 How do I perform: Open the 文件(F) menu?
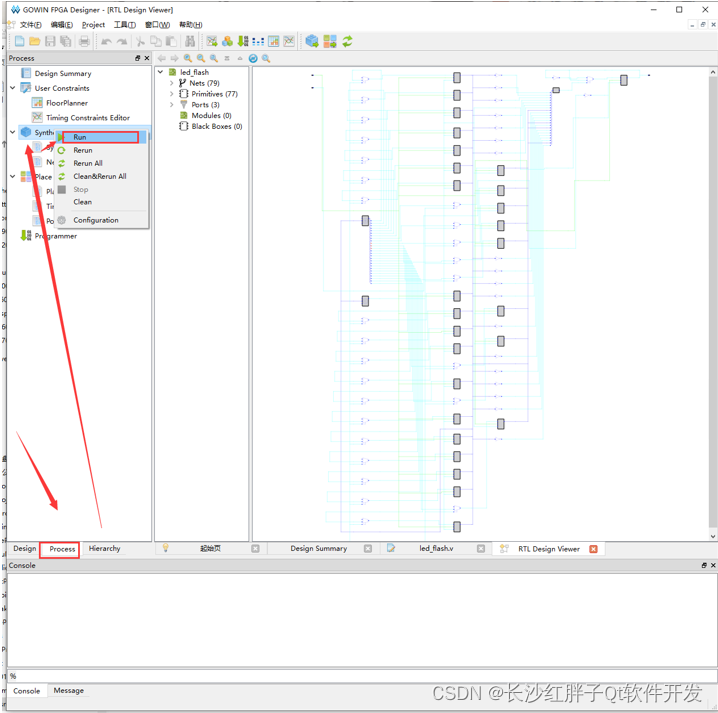30,25
